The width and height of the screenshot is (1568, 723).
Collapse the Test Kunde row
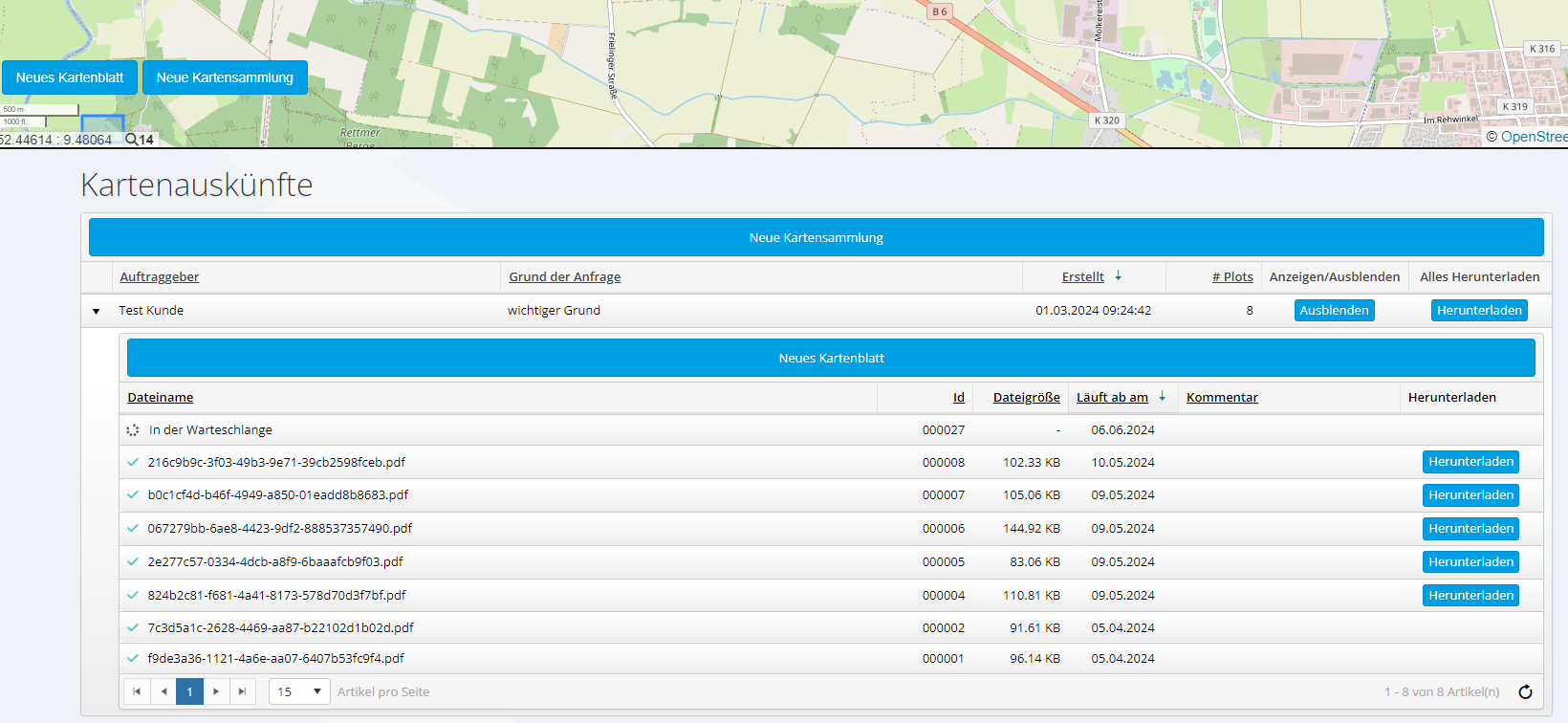(96, 311)
